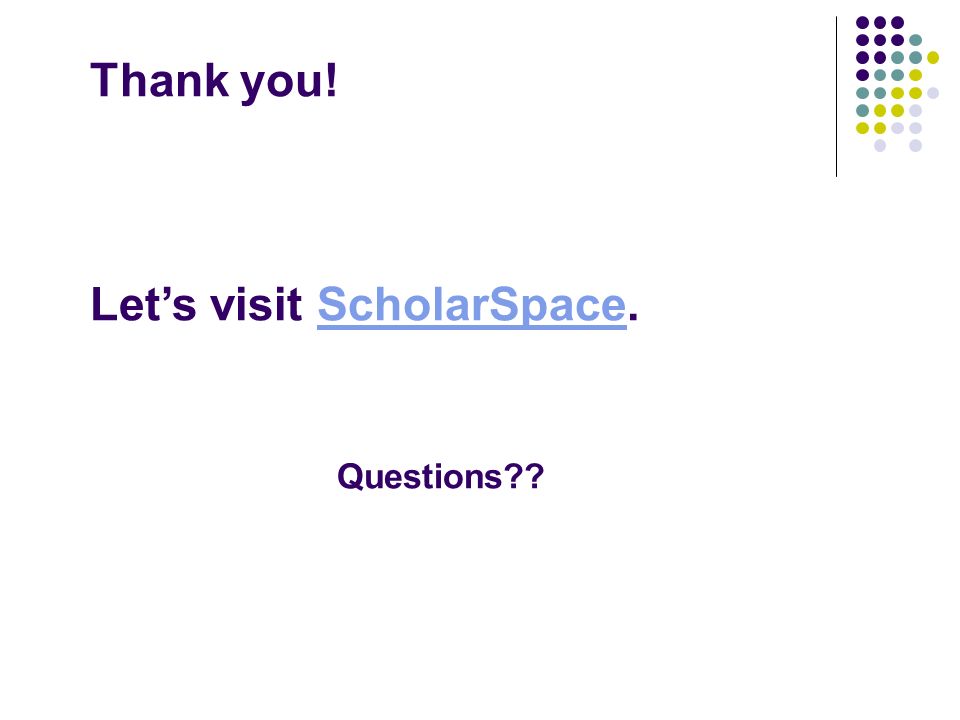Select the "Questions??" text
960x720 pixels.
tap(440, 477)
